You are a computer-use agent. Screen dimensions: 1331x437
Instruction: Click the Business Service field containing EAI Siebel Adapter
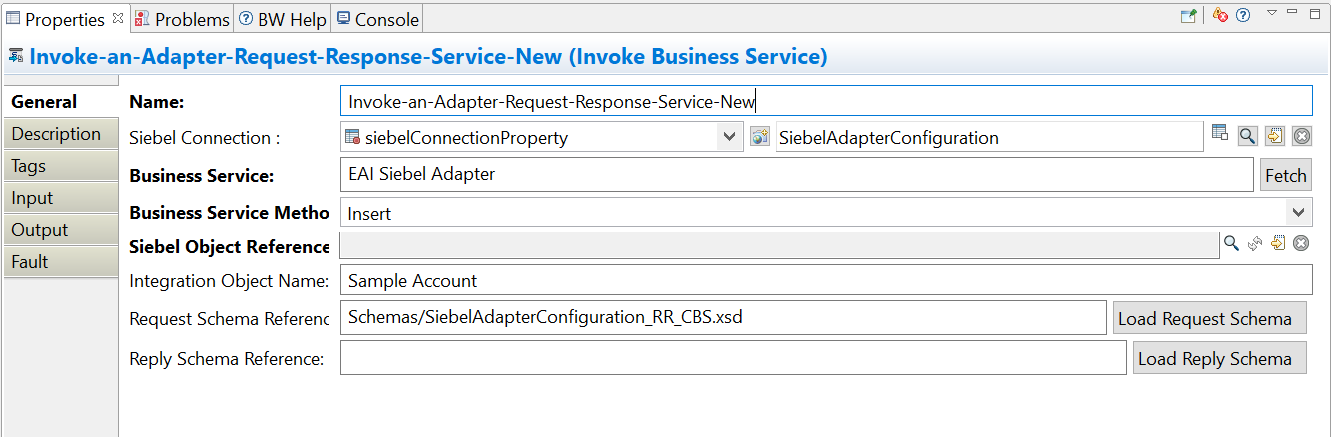[796, 174]
